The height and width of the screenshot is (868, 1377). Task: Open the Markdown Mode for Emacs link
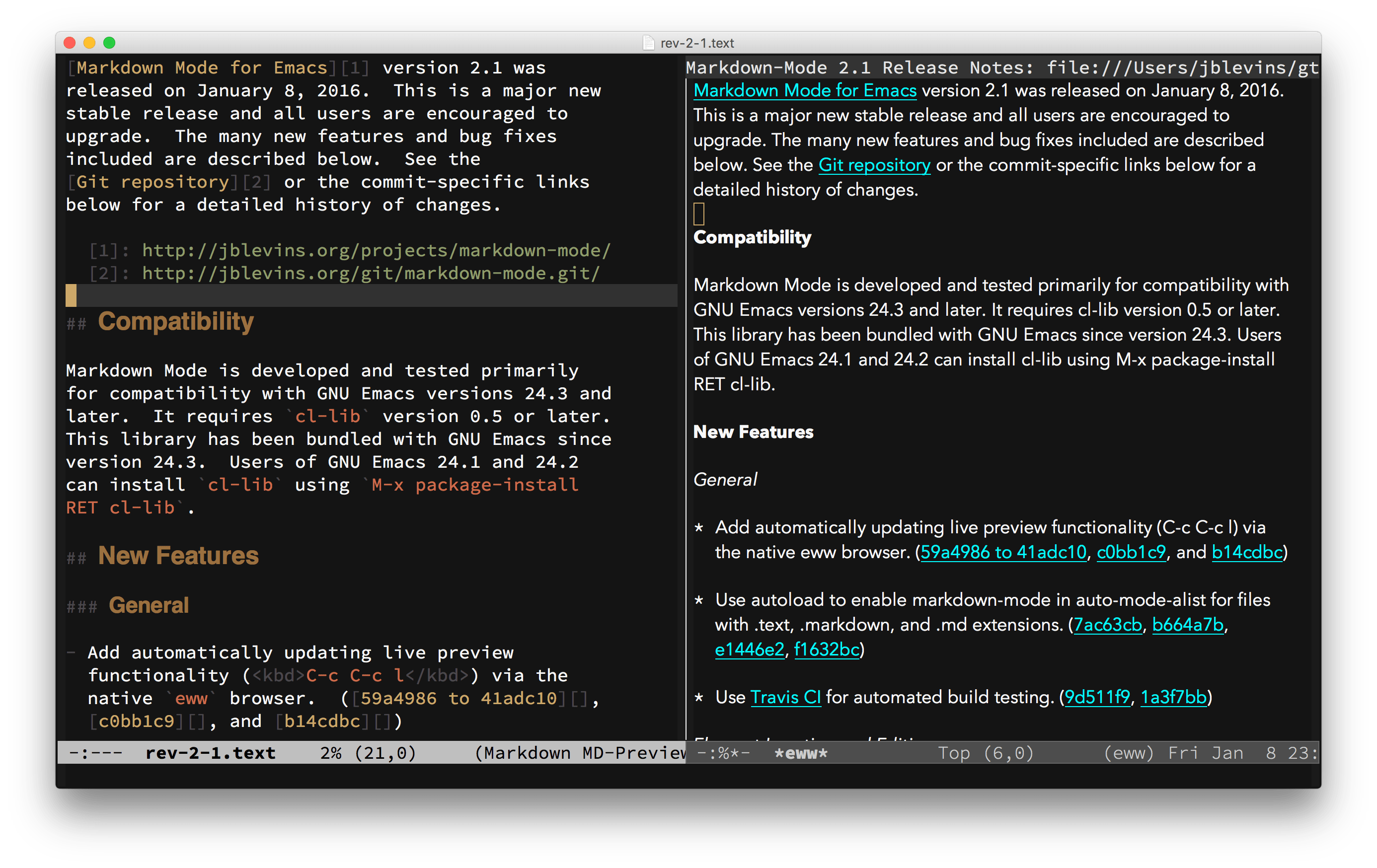805,90
